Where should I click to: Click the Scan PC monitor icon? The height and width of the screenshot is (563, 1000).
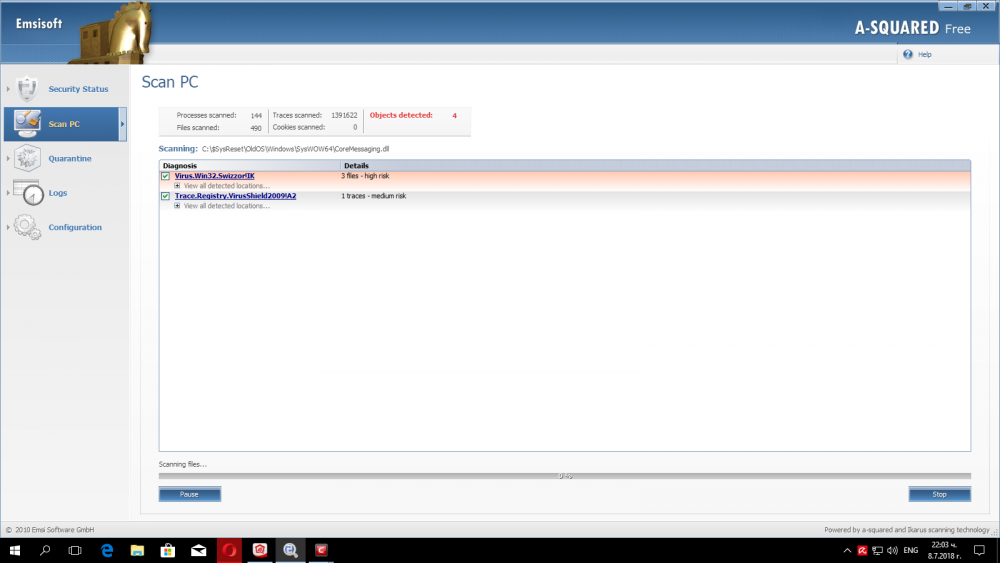click(x=27, y=123)
